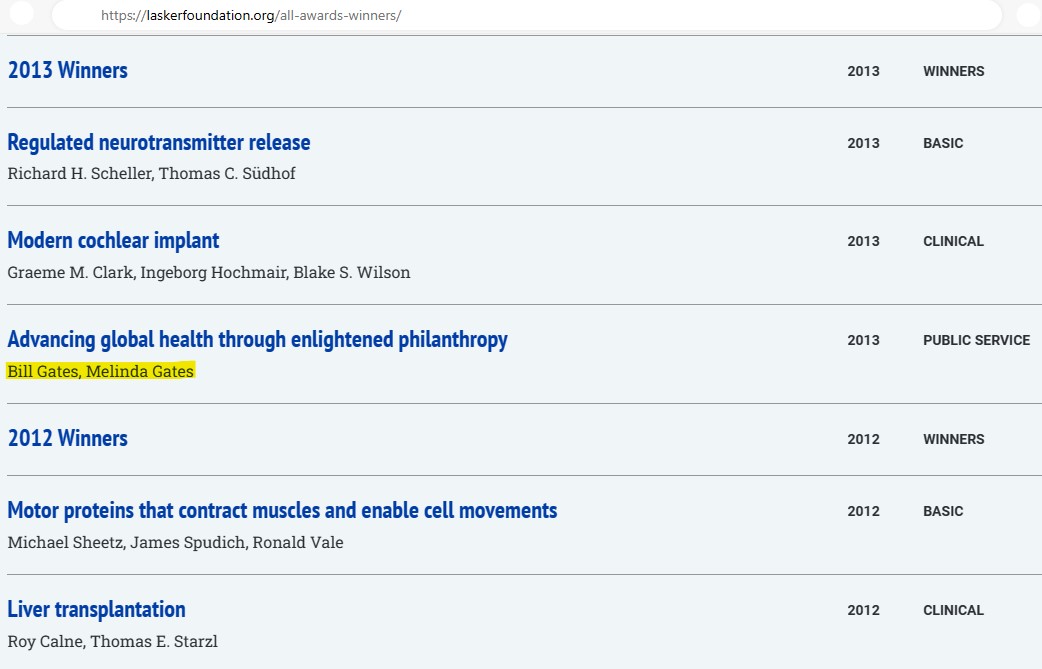Click the CLINICAL label beside Liver transplantation
Image resolution: width=1042 pixels, height=669 pixels.
point(953,611)
